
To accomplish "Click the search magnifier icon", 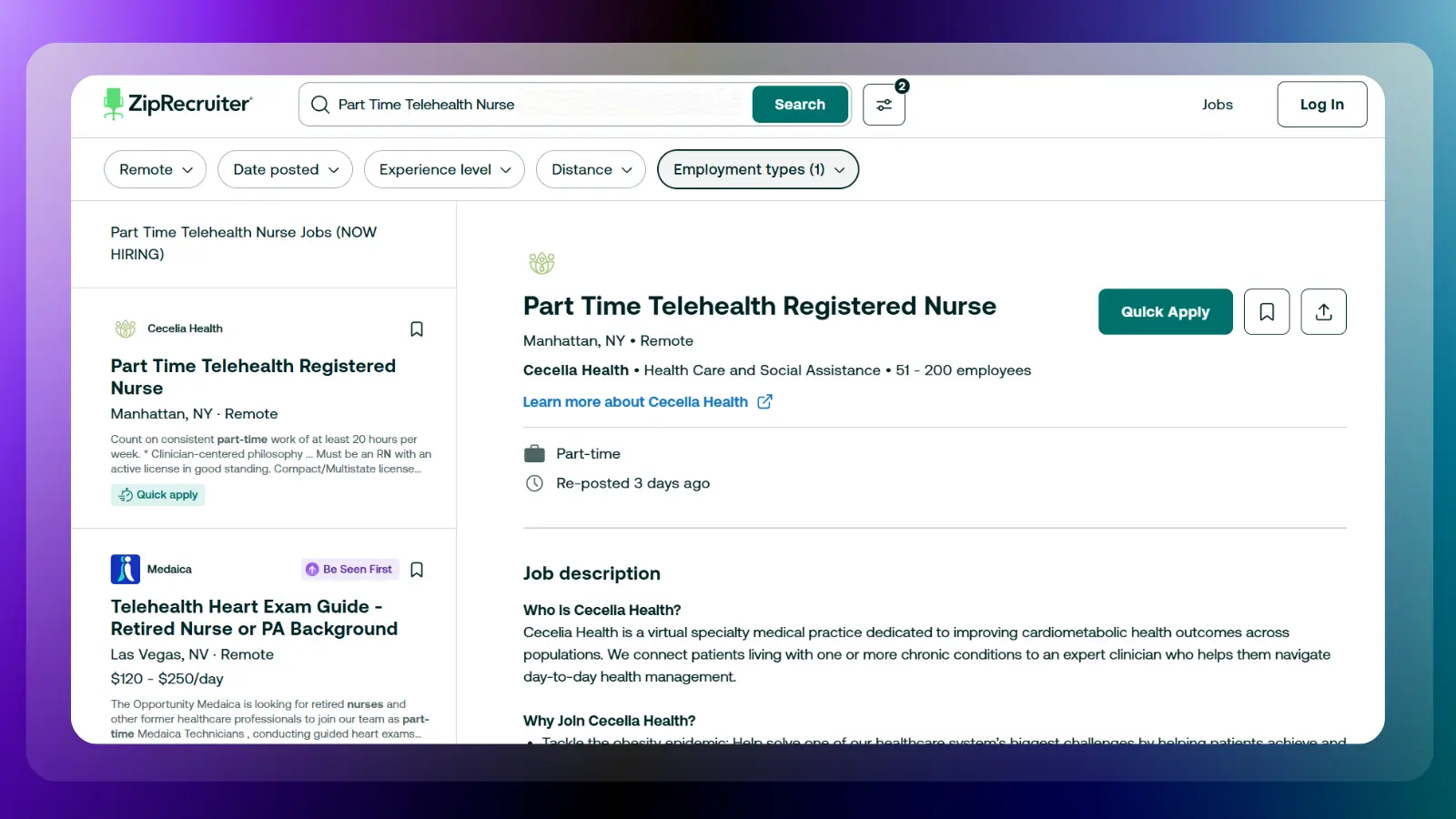I will (x=320, y=105).
